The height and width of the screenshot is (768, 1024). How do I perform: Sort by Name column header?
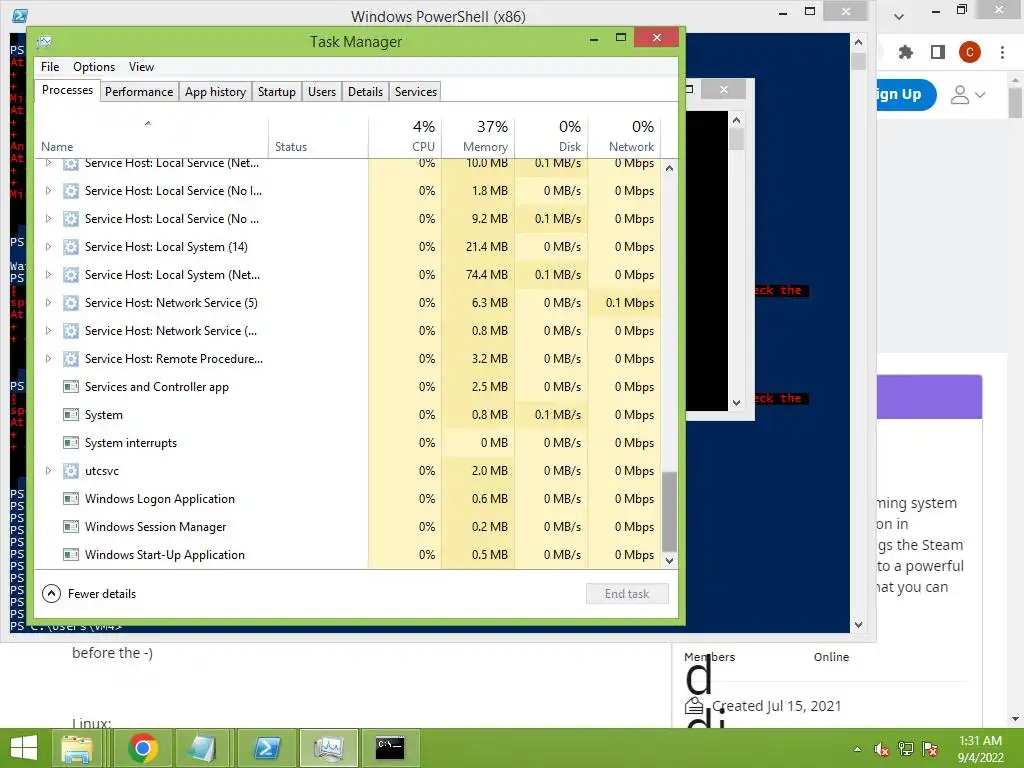152,137
